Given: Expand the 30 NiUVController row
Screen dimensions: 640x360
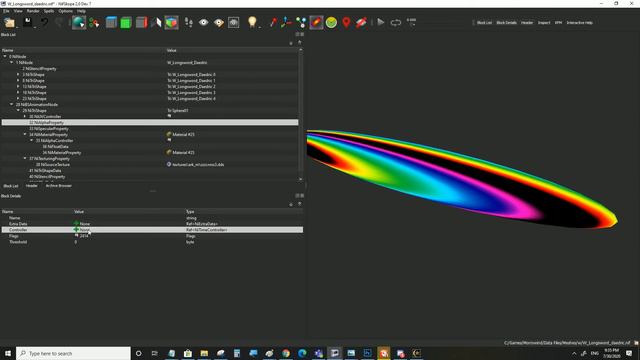Looking at the screenshot, I should click(24, 116).
